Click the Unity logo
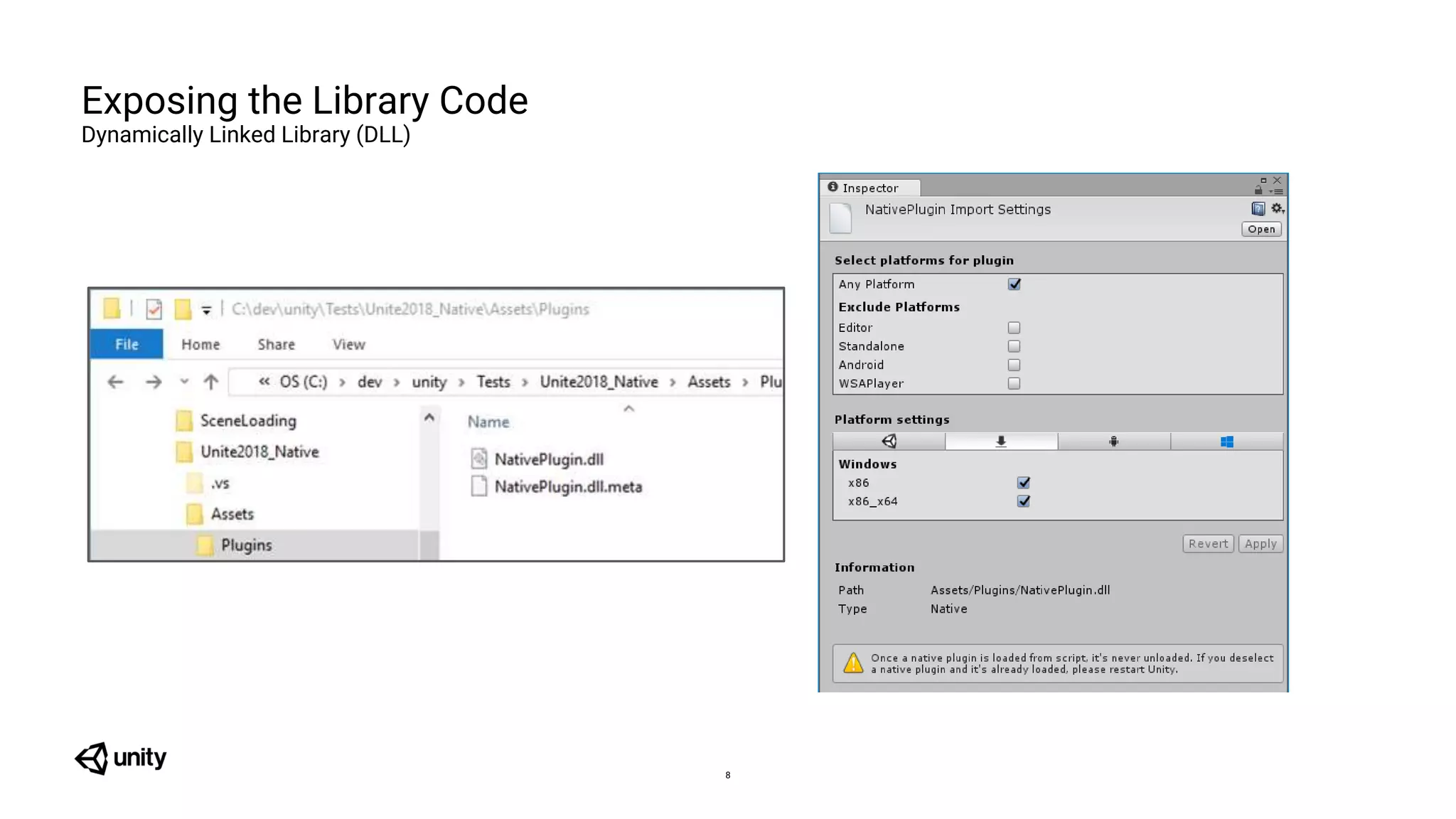The width and height of the screenshot is (1456, 819). 120,758
